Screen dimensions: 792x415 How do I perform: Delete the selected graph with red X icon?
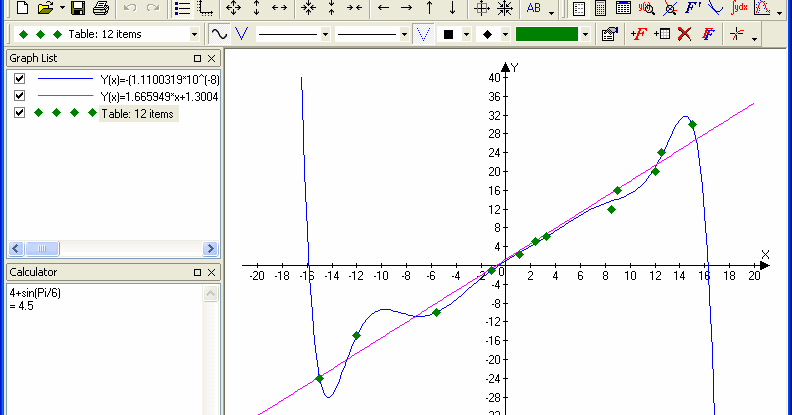click(684, 34)
